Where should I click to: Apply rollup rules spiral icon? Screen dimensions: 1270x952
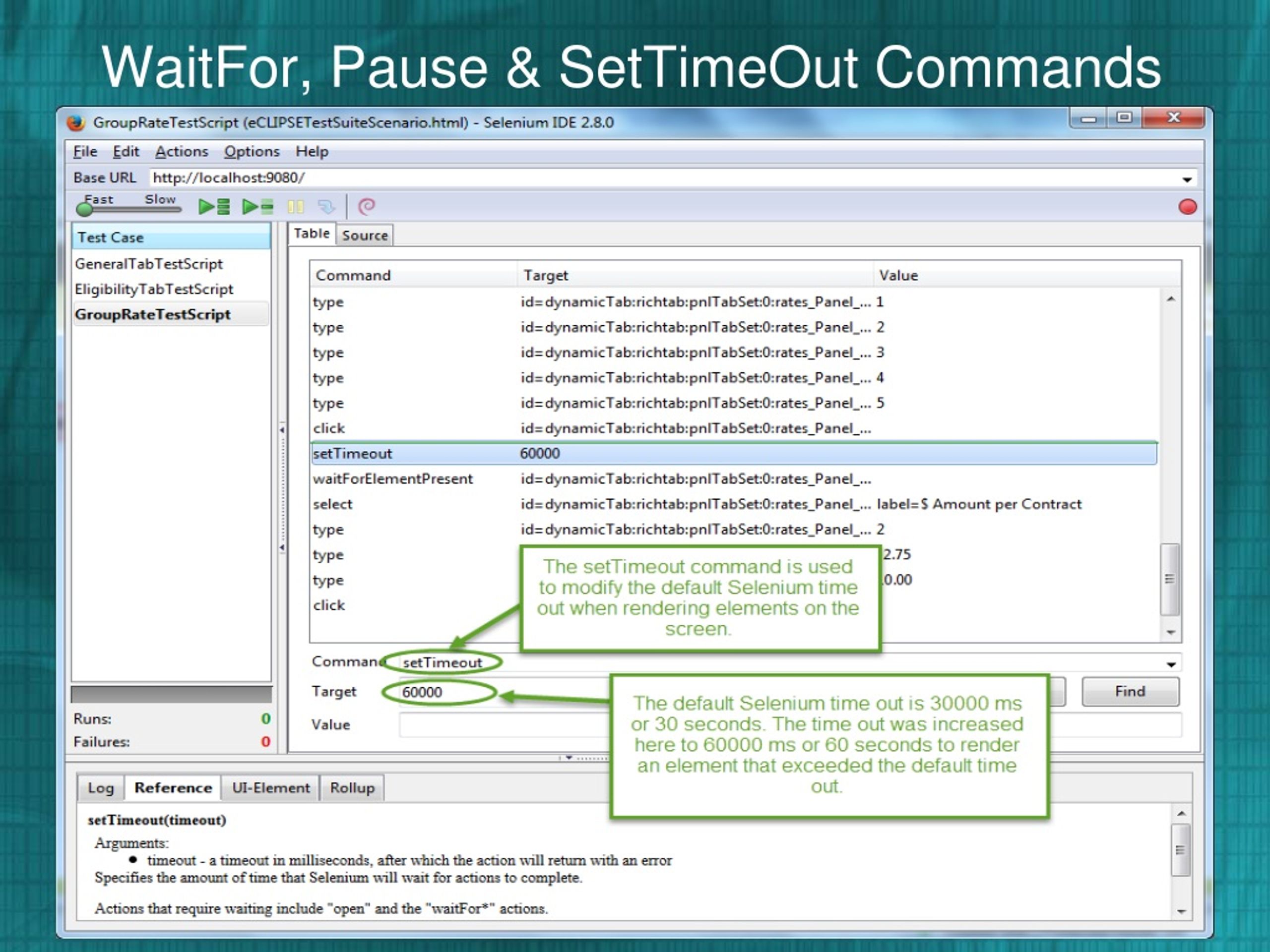[366, 207]
